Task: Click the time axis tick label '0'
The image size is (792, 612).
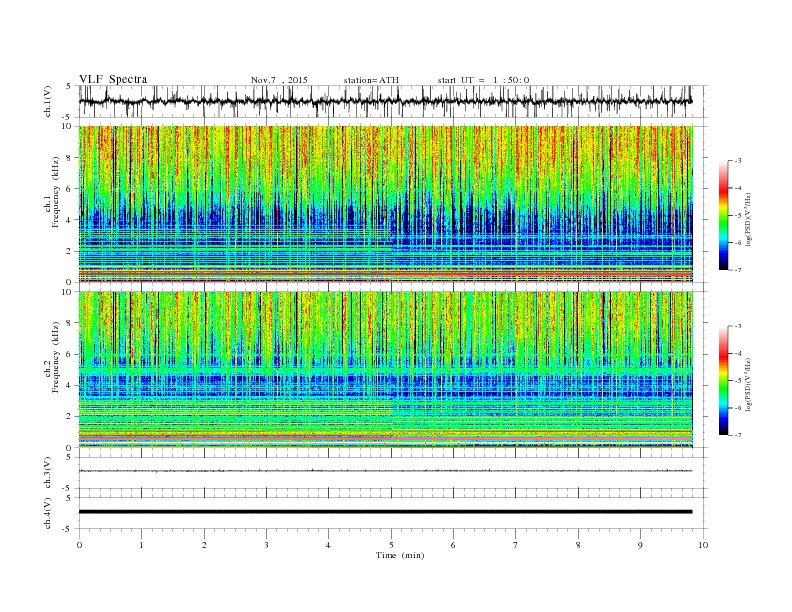Action: coord(79,545)
